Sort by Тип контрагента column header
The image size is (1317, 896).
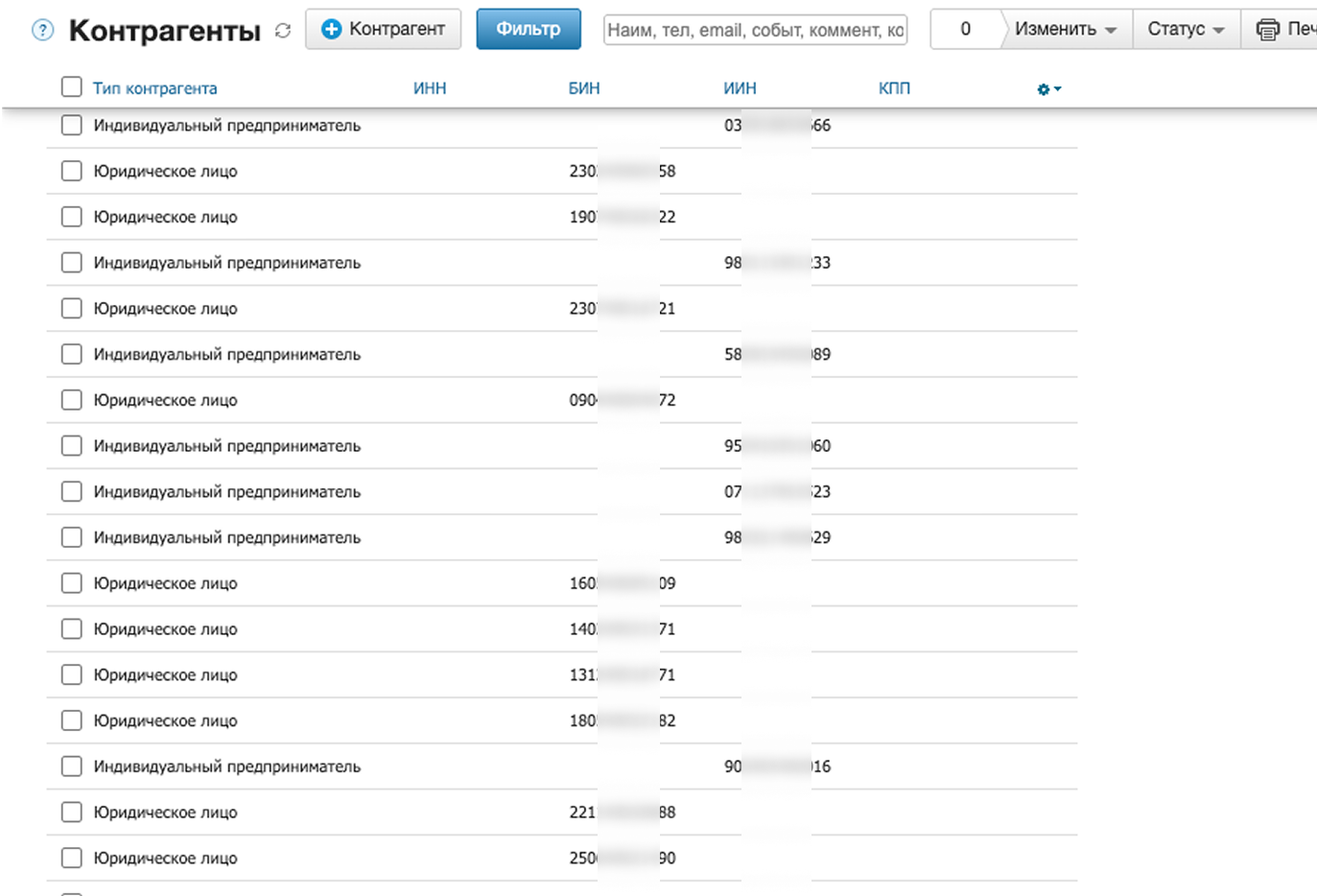(154, 88)
